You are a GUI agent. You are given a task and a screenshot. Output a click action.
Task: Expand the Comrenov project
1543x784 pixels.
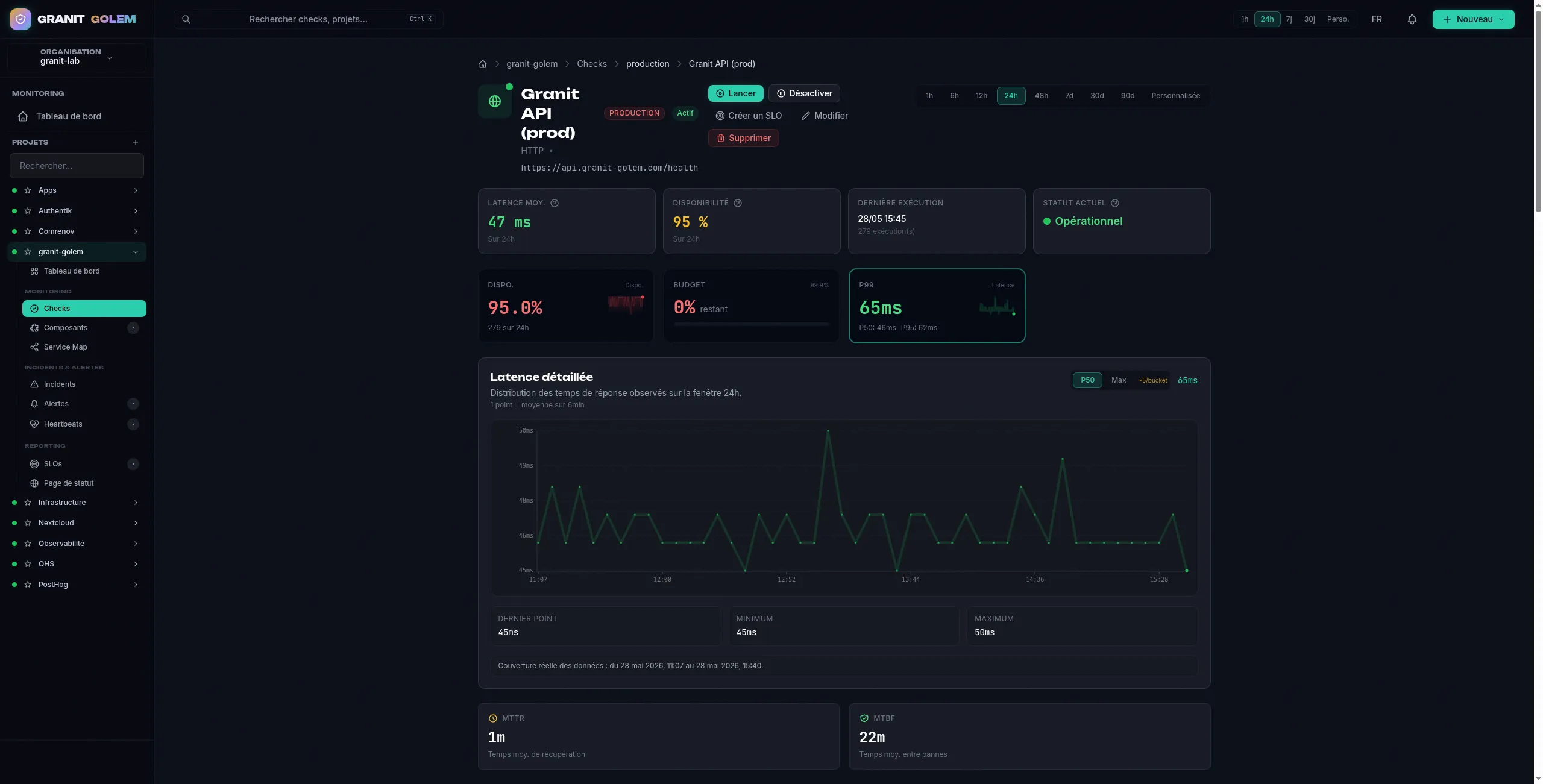click(x=136, y=231)
